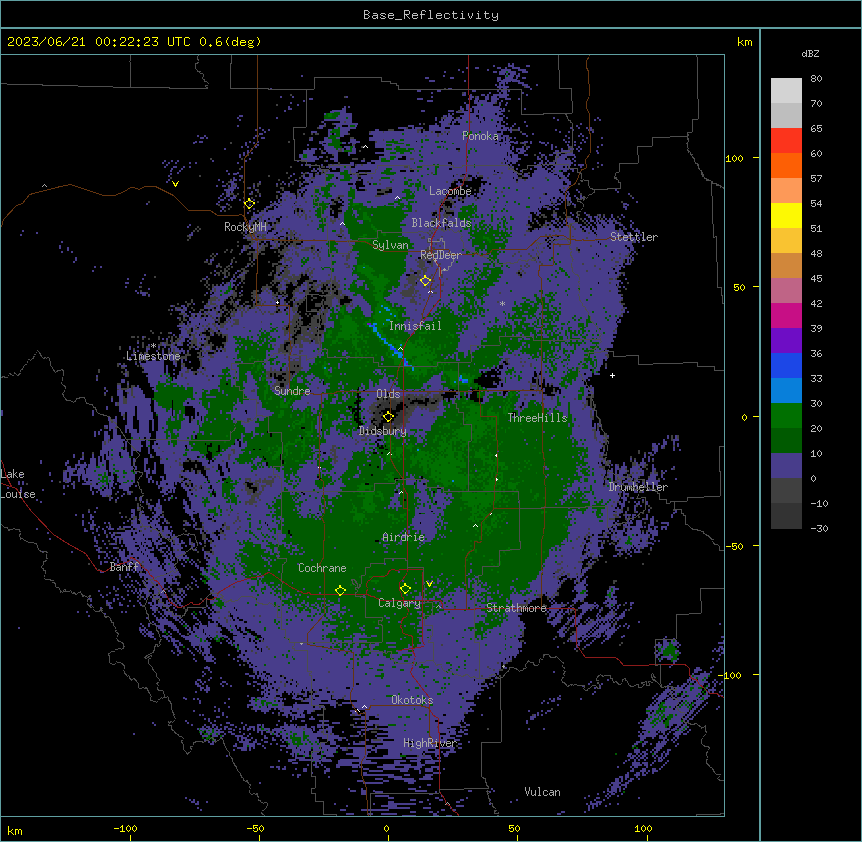This screenshot has width=862, height=842.
Task: Select the royal blue swatch below label 36
Action: (x=786, y=365)
